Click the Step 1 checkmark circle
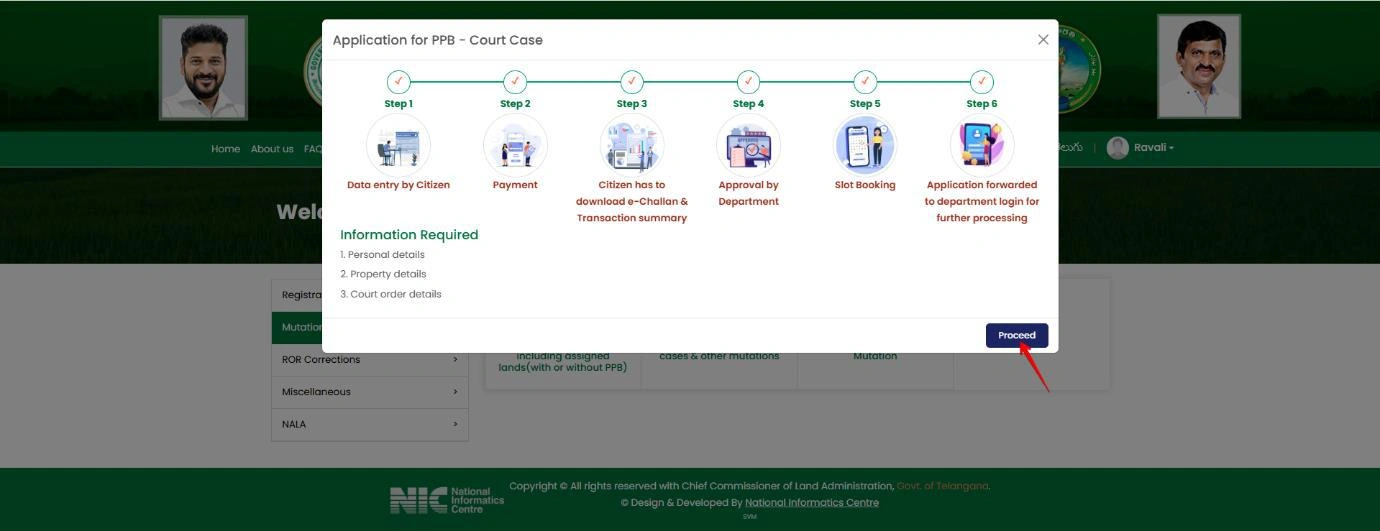The height and width of the screenshot is (531, 1380). point(398,81)
